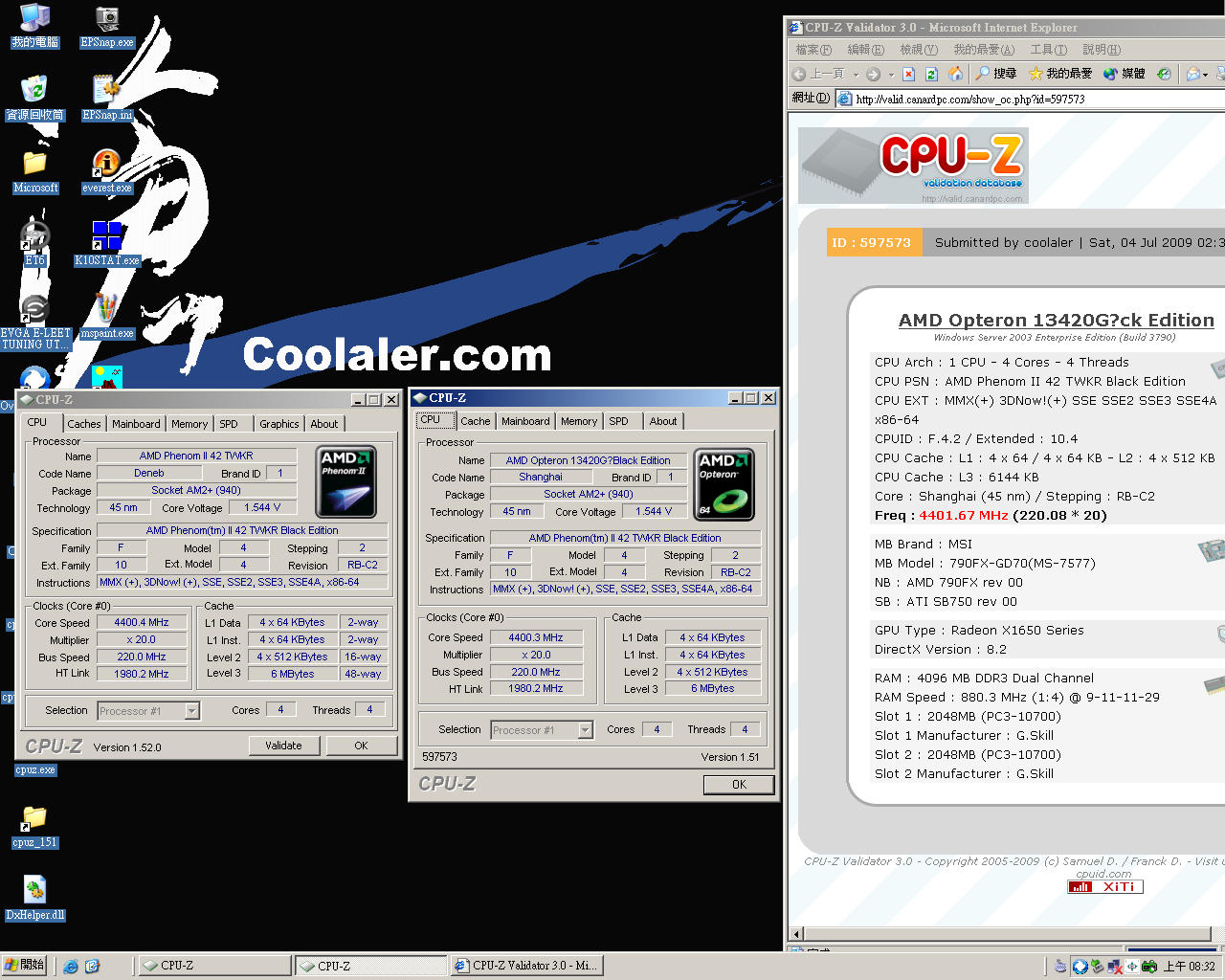Open Memory tab in right CPU-Z window
This screenshot has width=1225, height=980.
click(x=579, y=421)
